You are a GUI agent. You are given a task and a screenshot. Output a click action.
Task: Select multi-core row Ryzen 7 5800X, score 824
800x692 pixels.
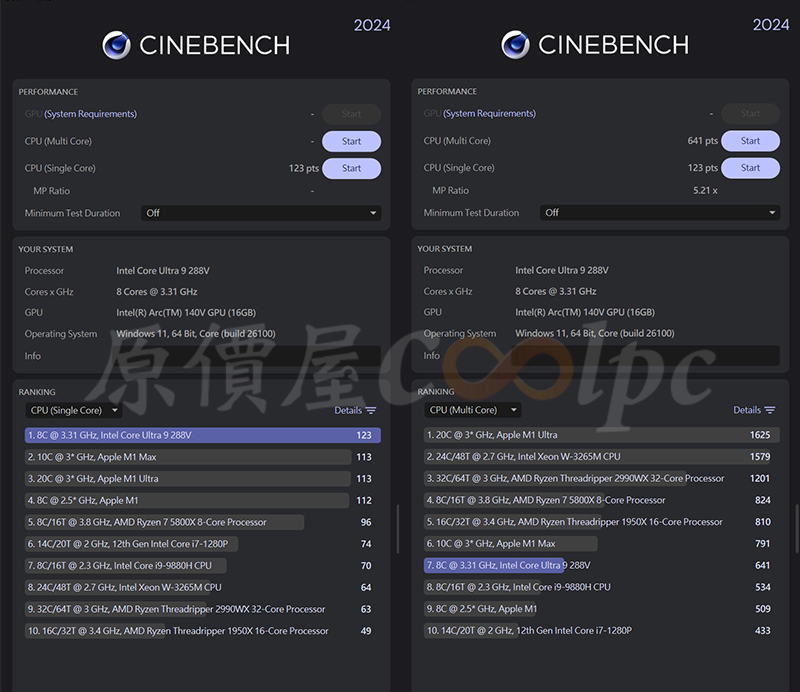pos(602,500)
